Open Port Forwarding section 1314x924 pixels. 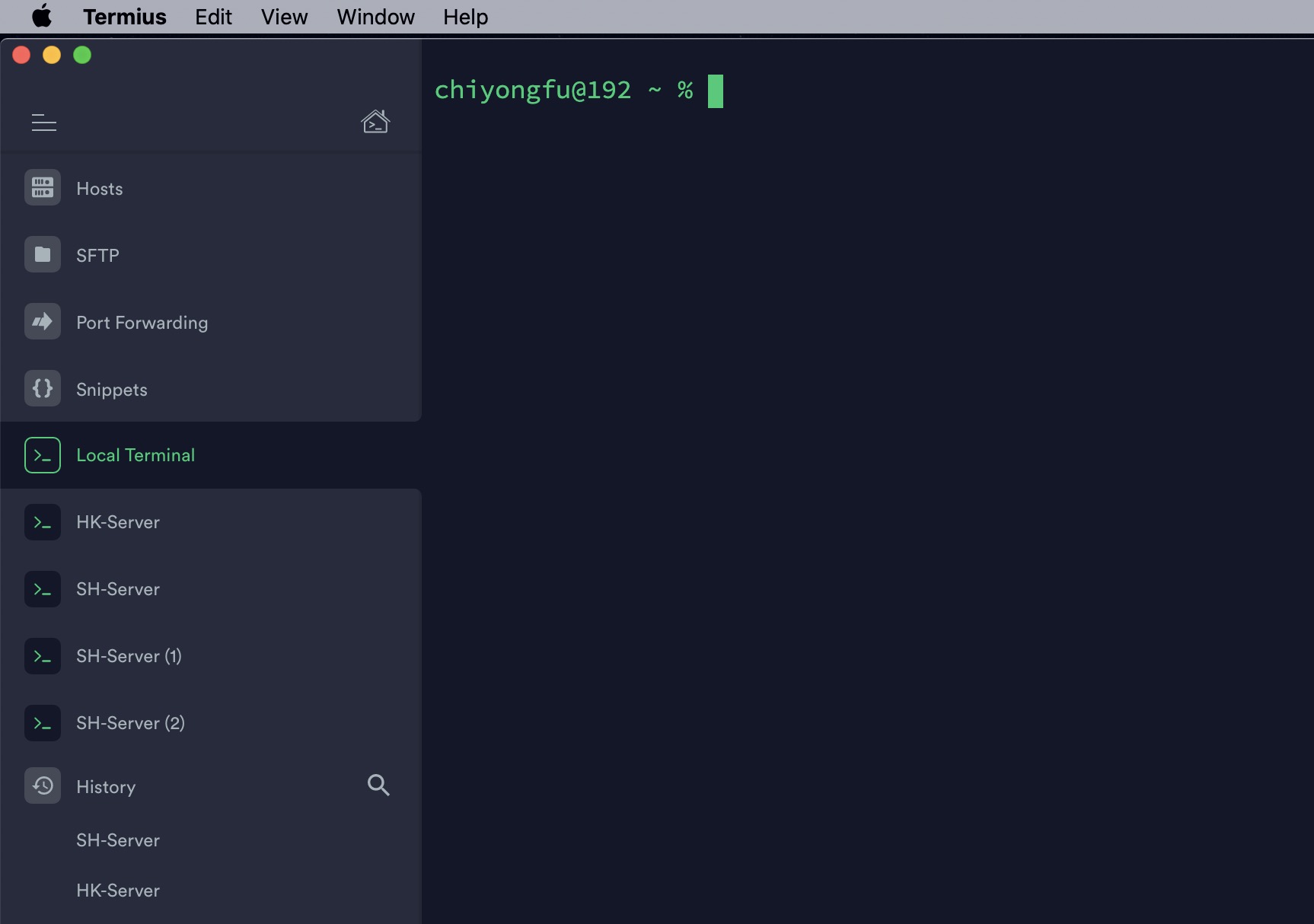tap(142, 323)
